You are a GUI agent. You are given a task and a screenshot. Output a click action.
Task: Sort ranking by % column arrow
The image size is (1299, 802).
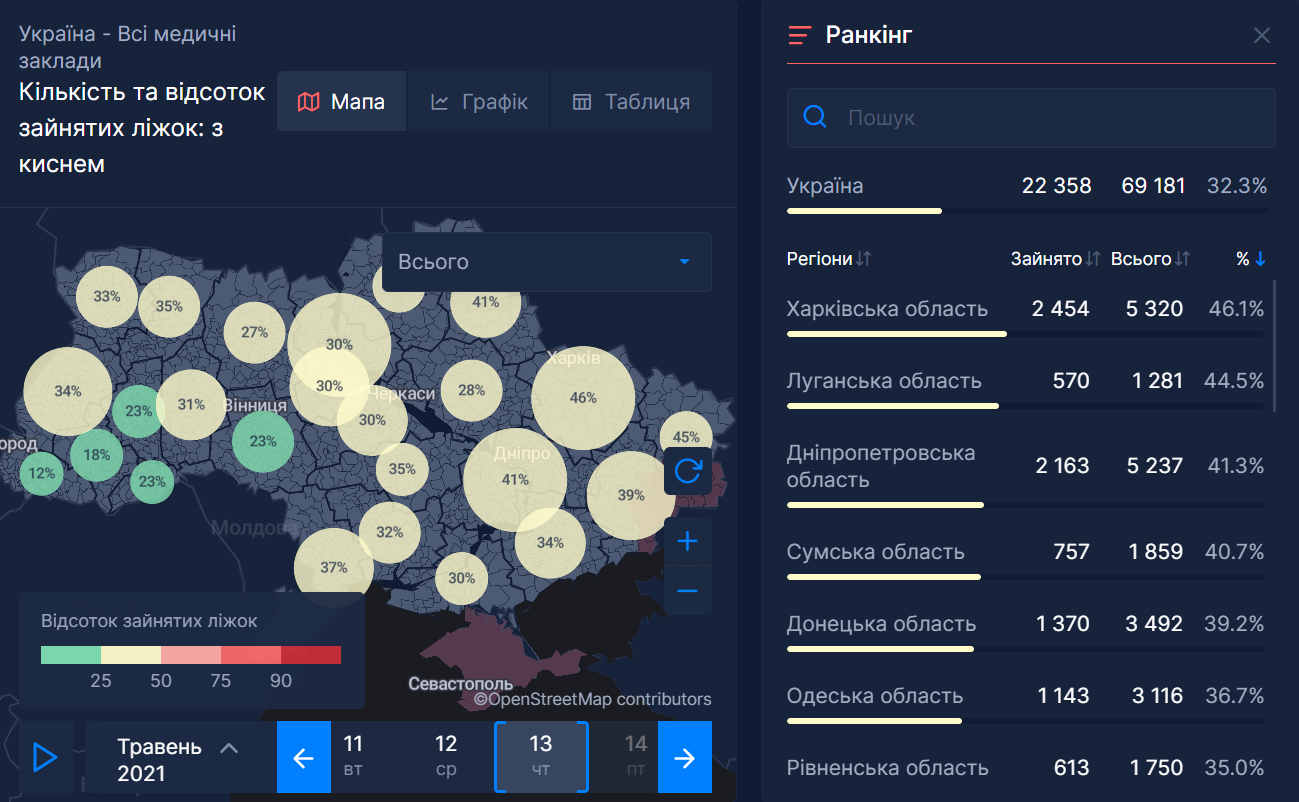pos(1260,259)
